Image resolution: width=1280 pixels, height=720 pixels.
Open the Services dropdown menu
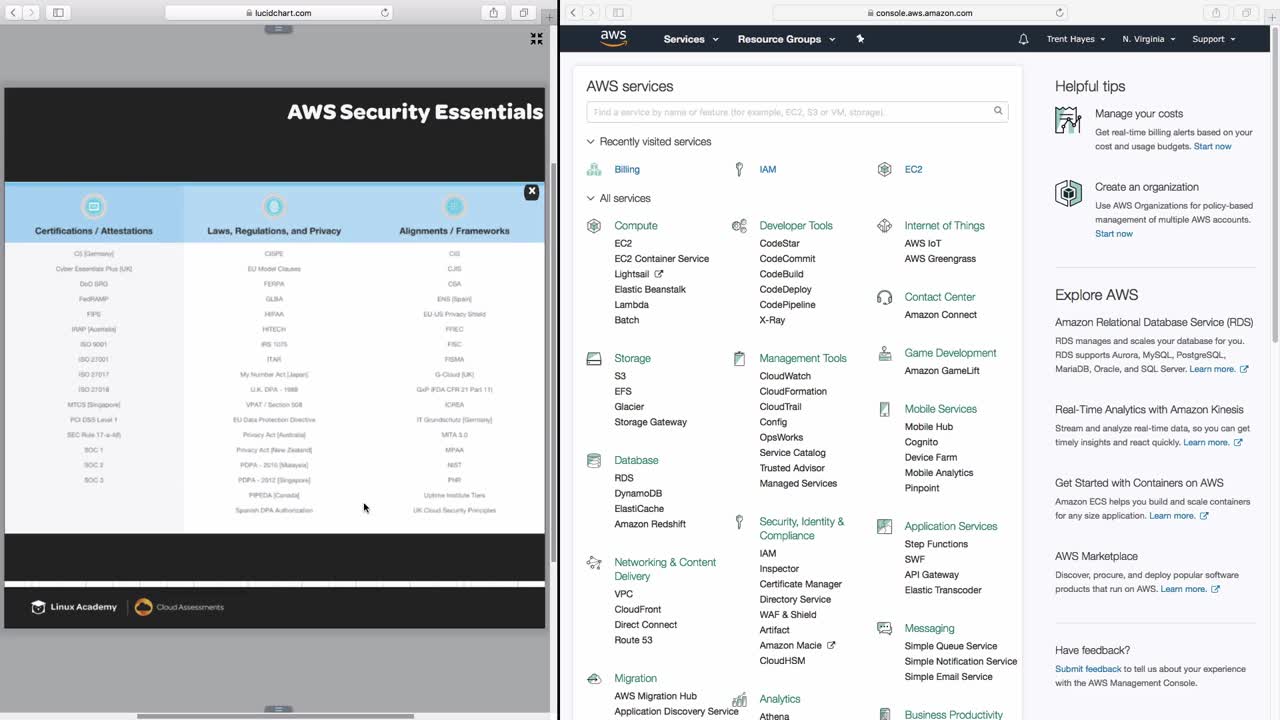pos(691,39)
